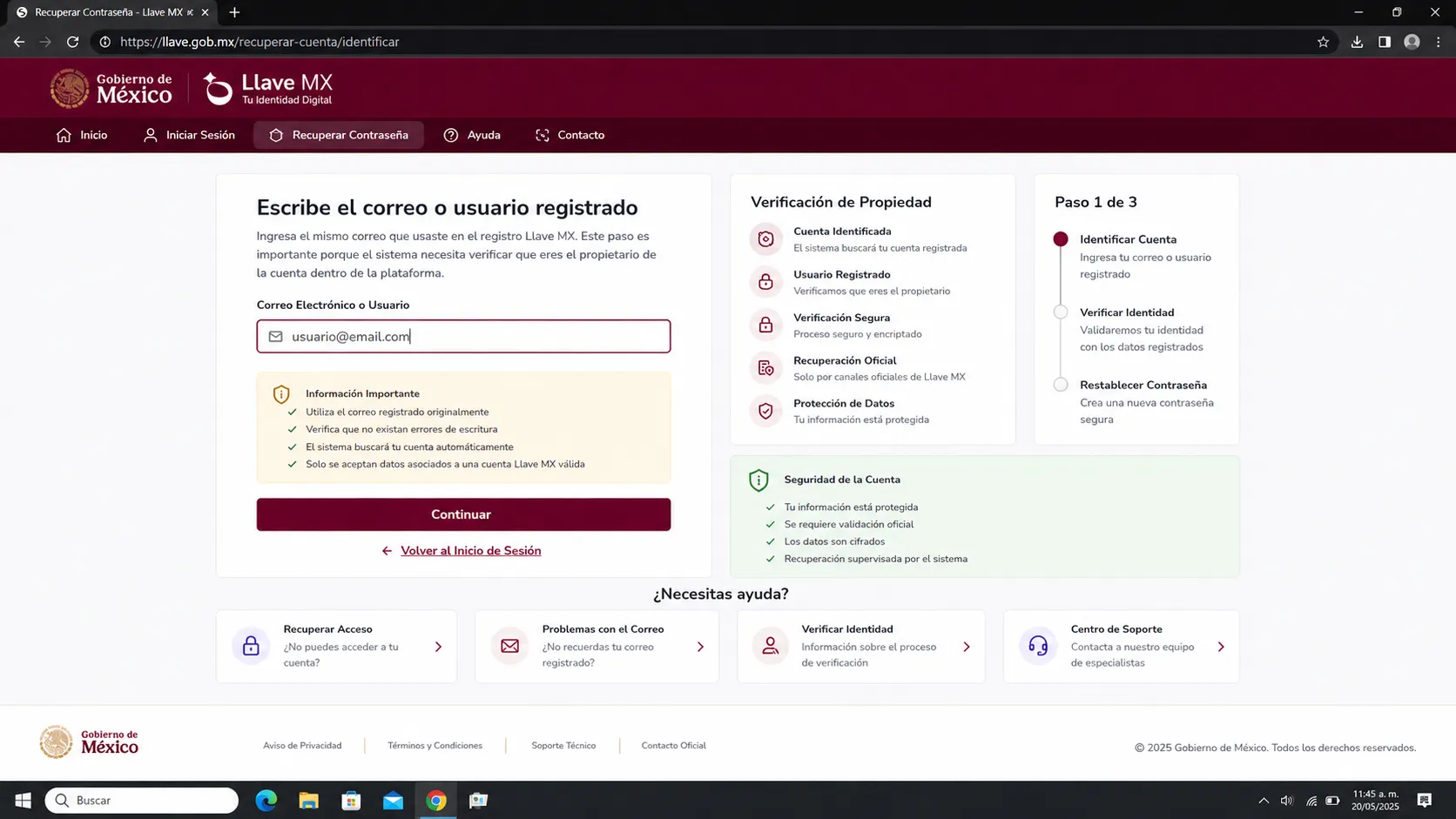This screenshot has width=1456, height=819.
Task: Click the Continuar button
Action: point(463,514)
